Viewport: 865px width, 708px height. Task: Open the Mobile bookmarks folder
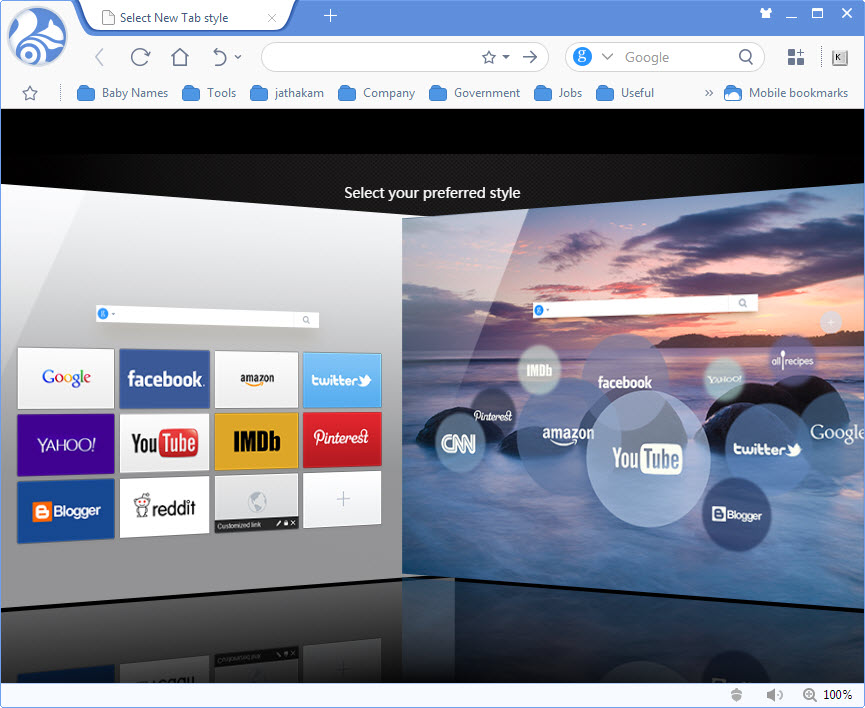[x=786, y=93]
